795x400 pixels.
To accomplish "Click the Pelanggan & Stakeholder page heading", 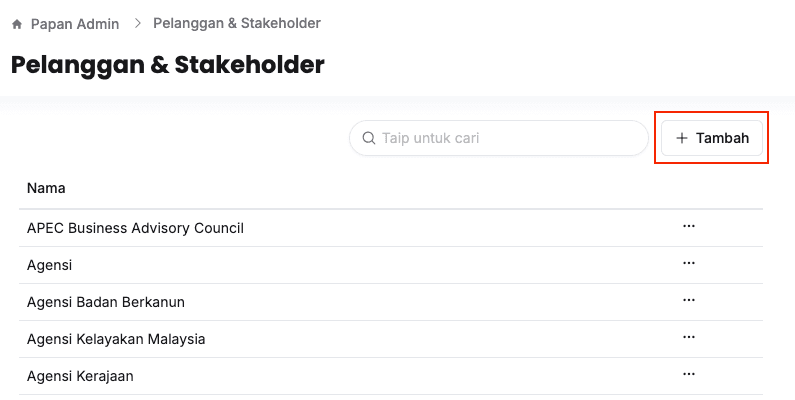I will pyautogui.click(x=167, y=65).
